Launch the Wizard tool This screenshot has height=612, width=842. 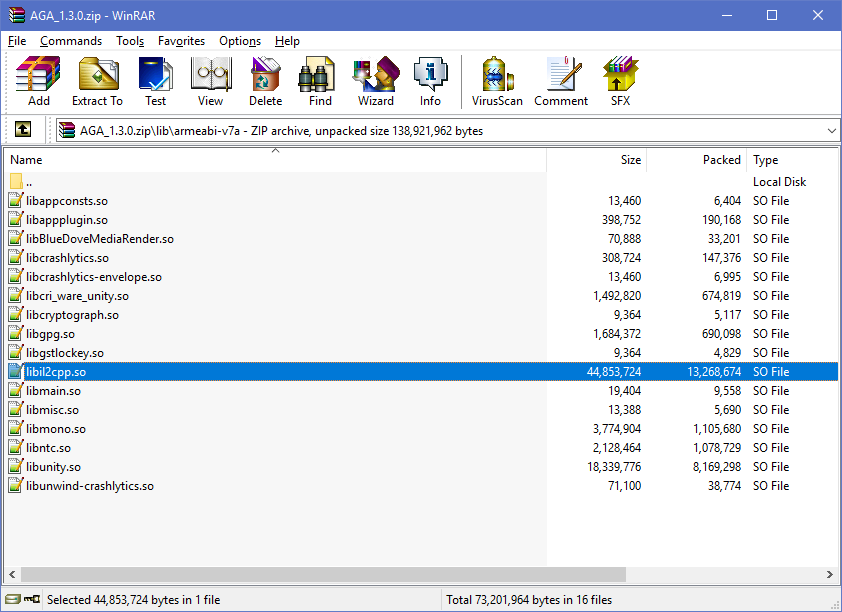point(376,81)
